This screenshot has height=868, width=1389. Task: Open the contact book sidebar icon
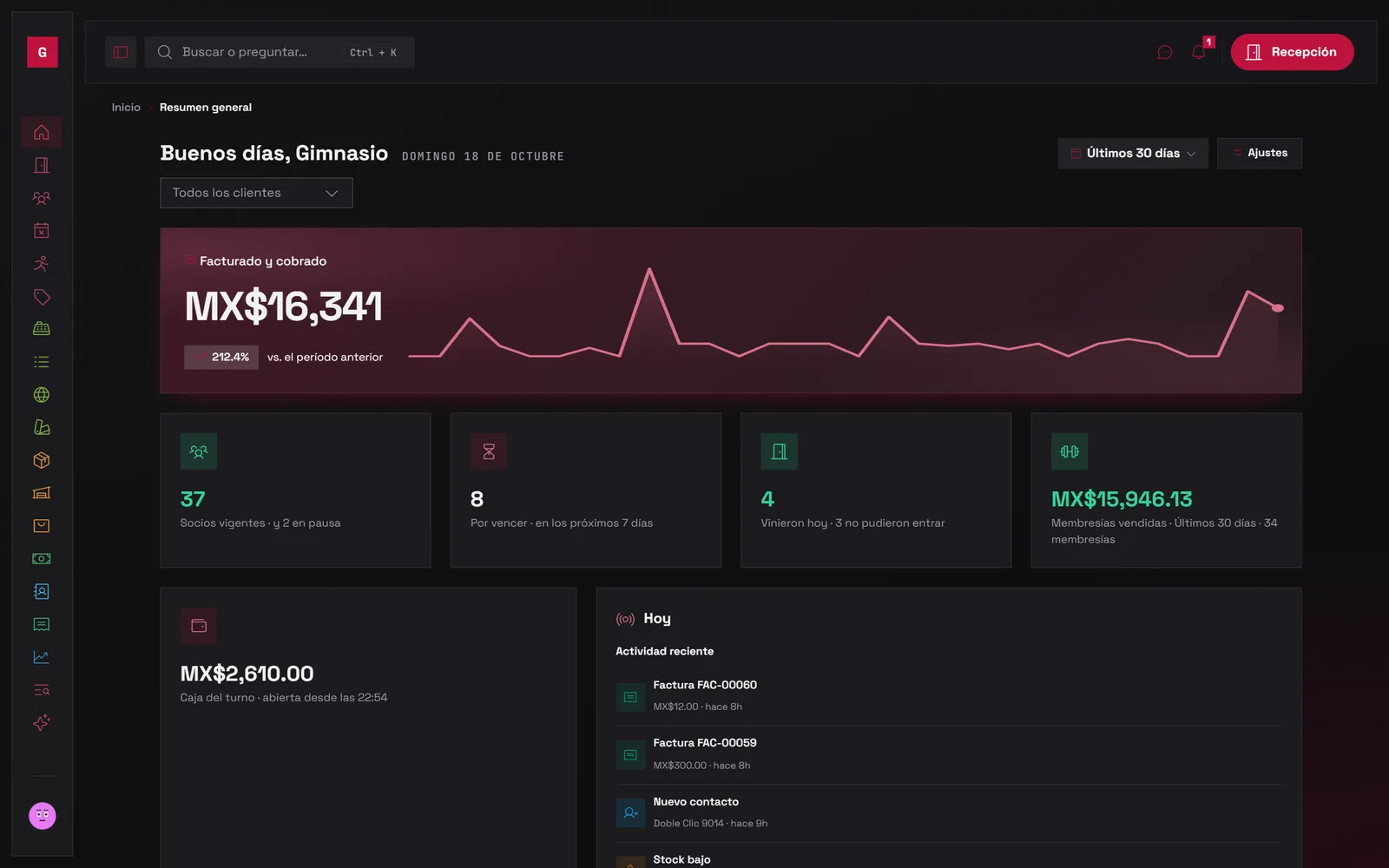[41, 591]
